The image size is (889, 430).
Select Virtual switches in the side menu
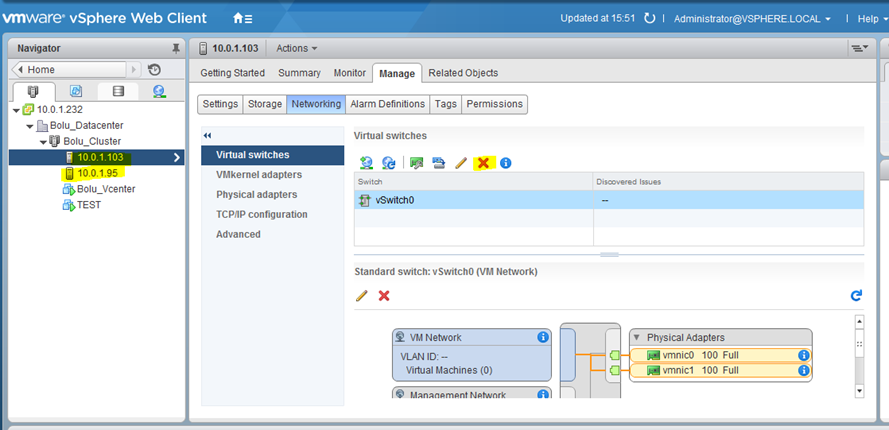pos(273,155)
